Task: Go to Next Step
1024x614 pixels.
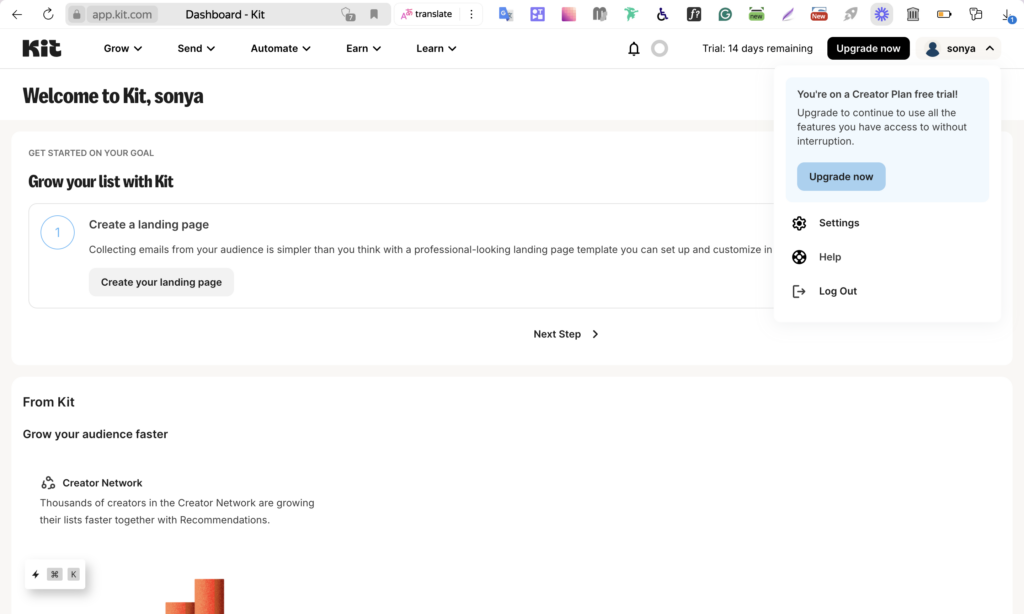Action: click(x=566, y=334)
